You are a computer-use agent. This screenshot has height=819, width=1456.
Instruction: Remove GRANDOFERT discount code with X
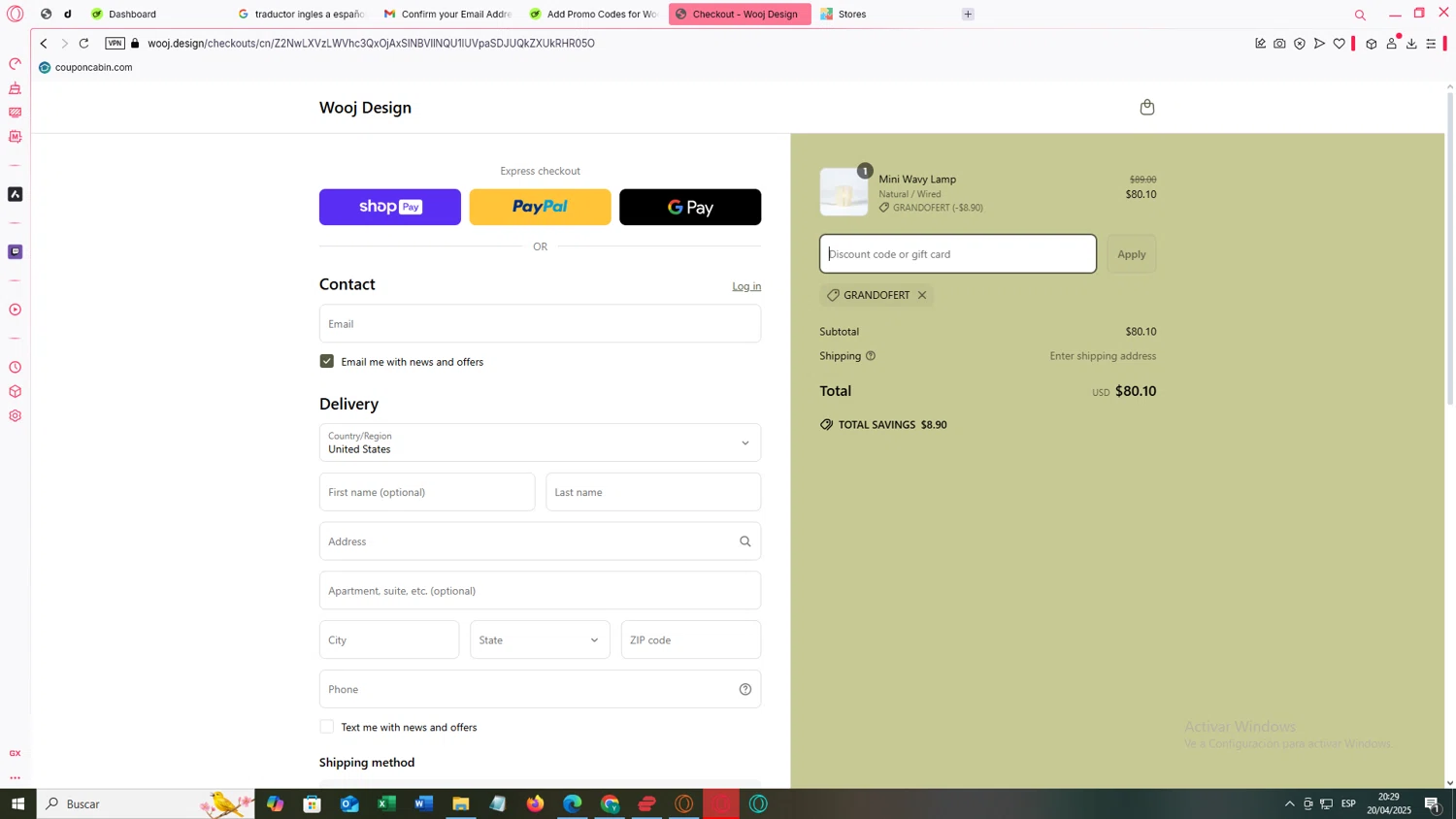[x=922, y=295]
